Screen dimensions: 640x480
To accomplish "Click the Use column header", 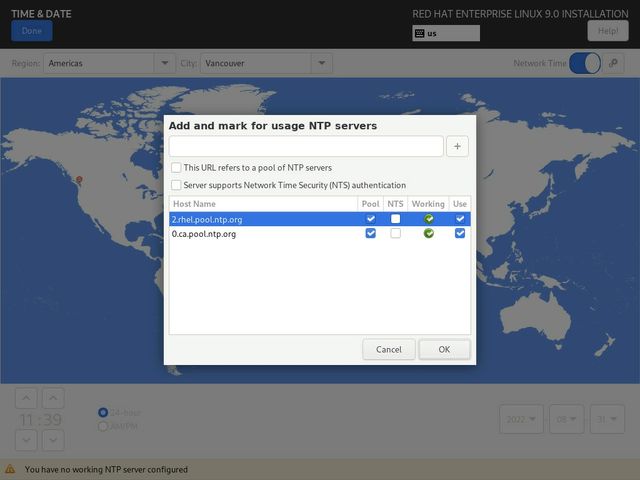I will (x=460, y=204).
